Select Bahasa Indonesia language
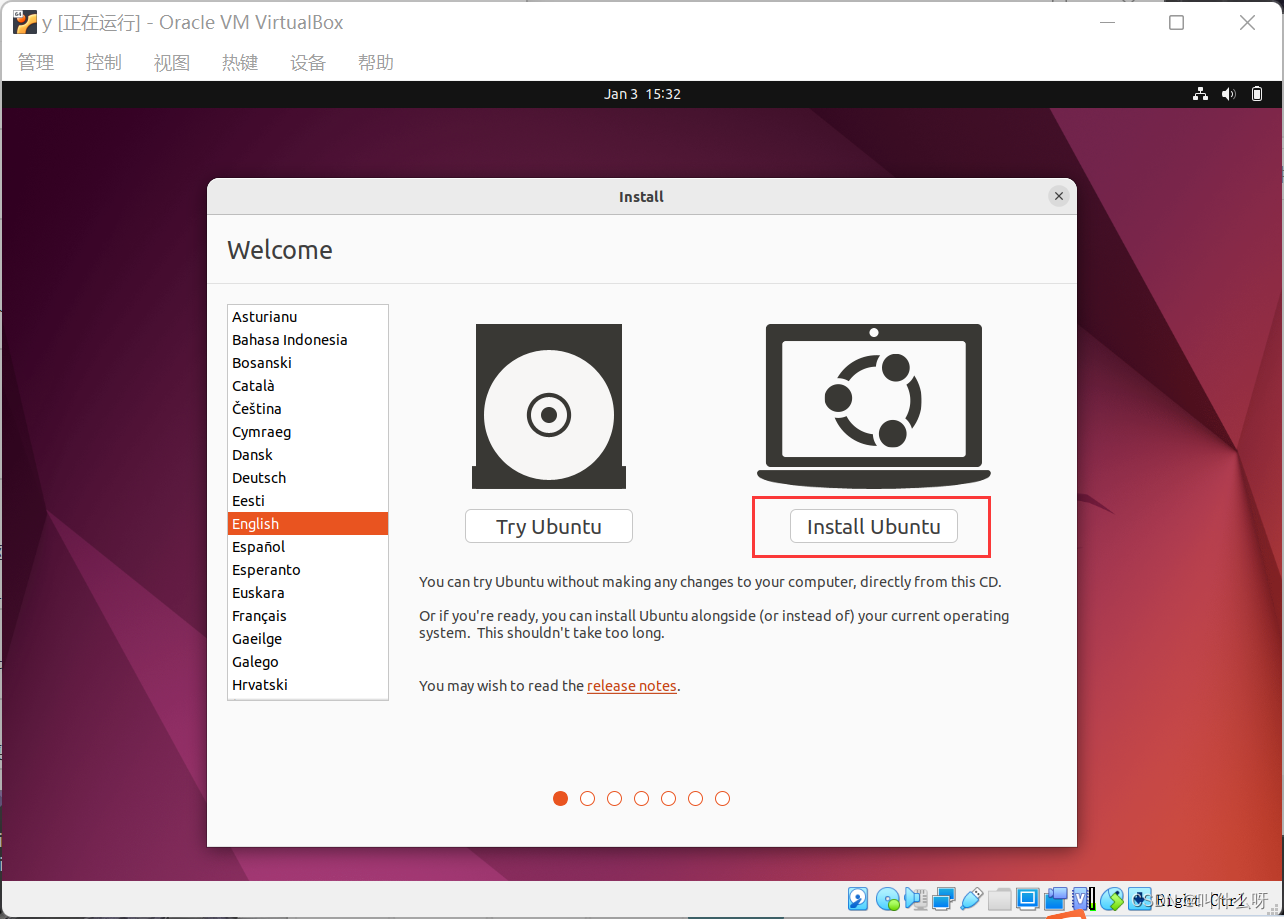The image size is (1284, 919). point(308,340)
